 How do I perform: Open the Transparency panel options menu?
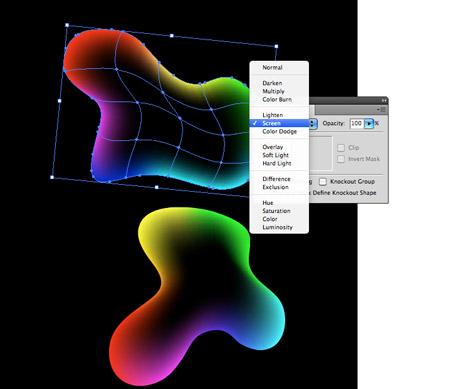[x=382, y=109]
